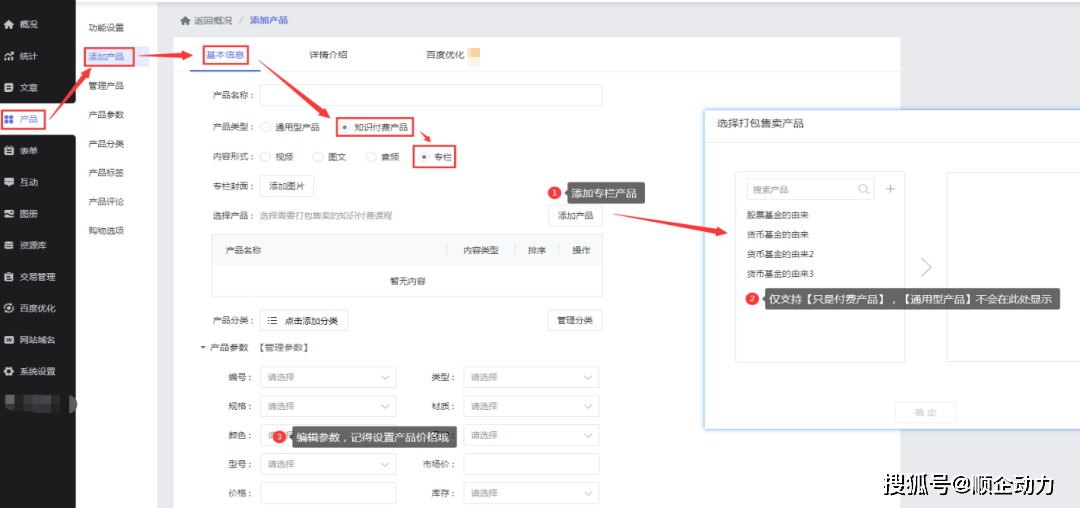This screenshot has height=508, width=1080.
Task: Open 产品标签 submenu item
Action: [106, 173]
